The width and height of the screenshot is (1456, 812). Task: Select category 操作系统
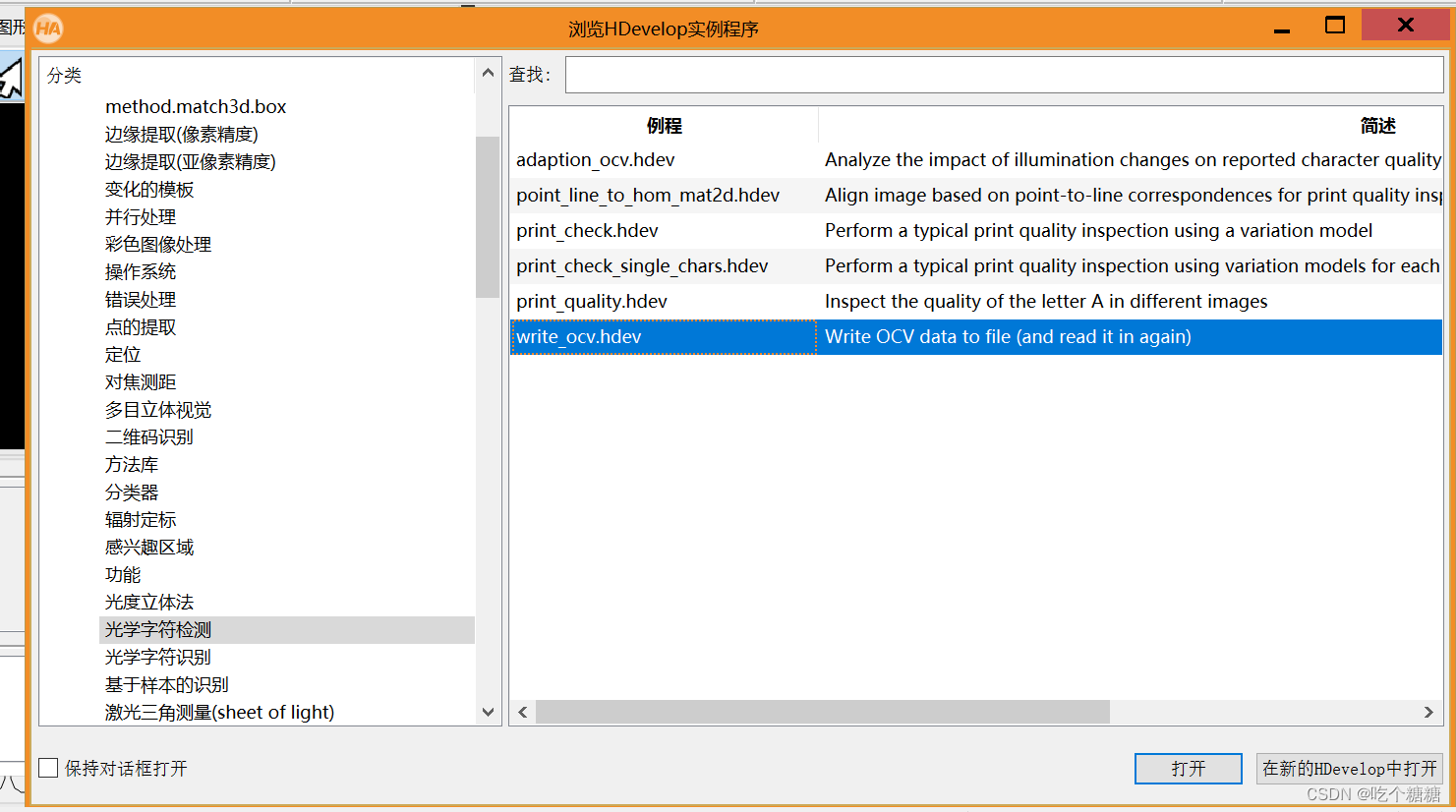141,271
